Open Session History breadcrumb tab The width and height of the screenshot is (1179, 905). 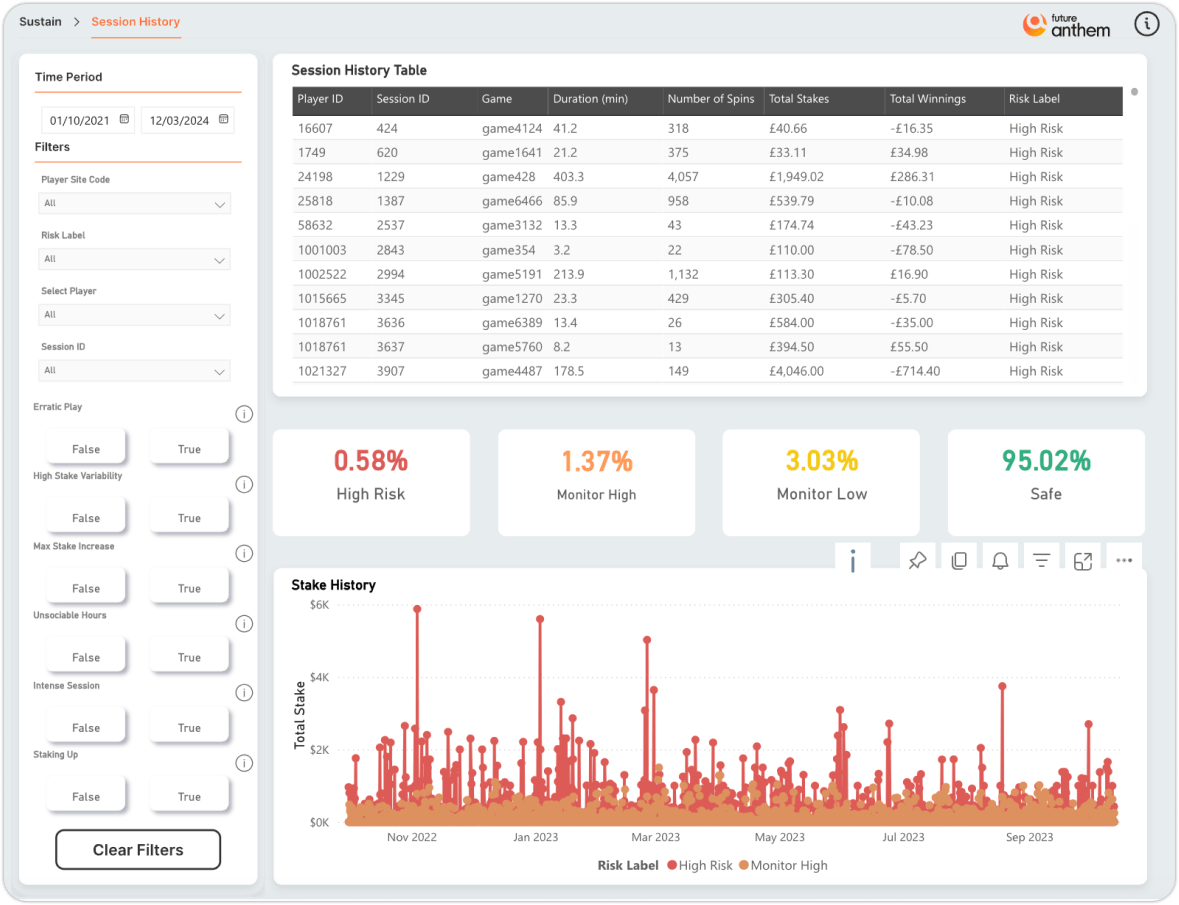click(x=135, y=22)
